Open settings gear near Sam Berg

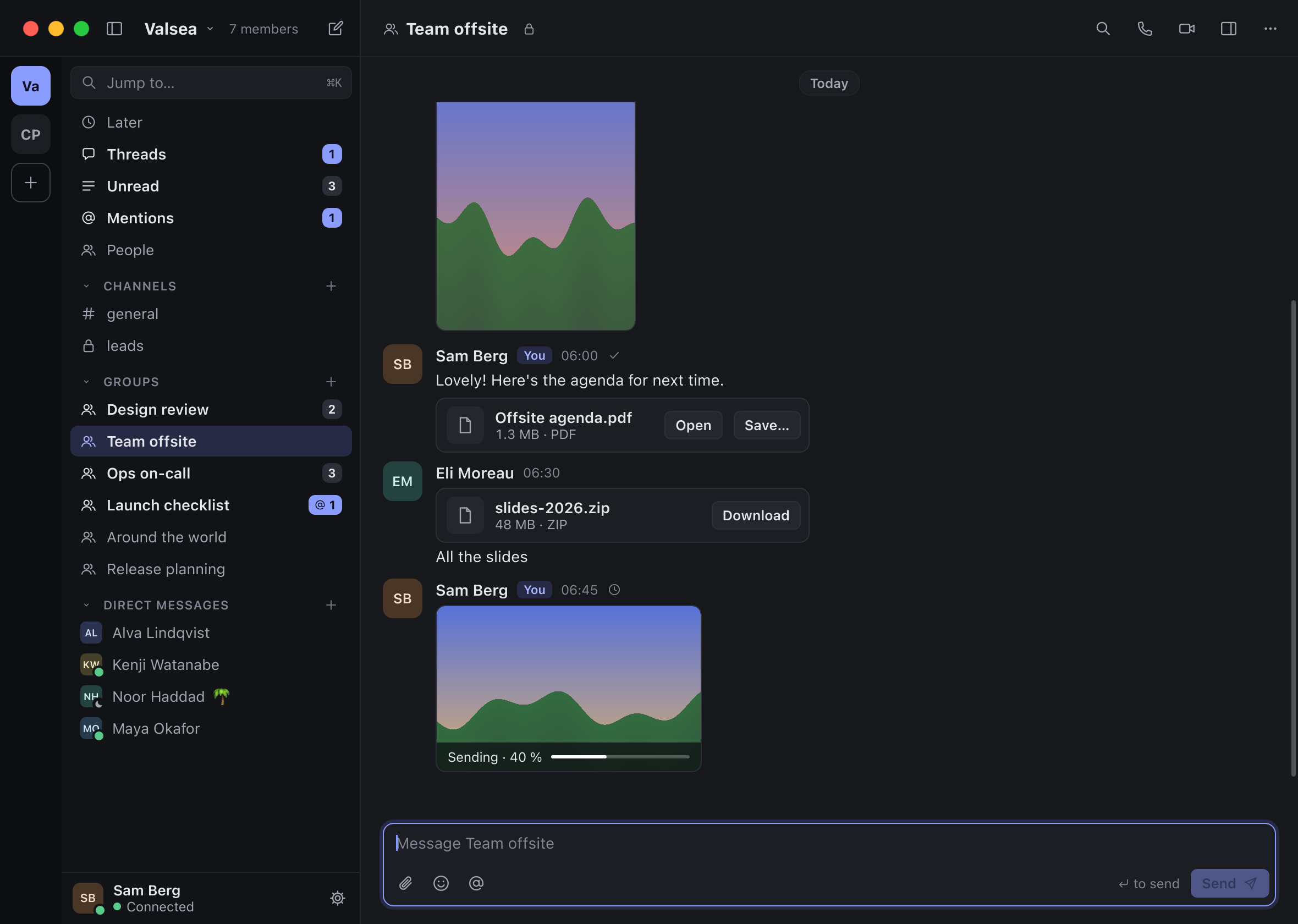pyautogui.click(x=337, y=898)
